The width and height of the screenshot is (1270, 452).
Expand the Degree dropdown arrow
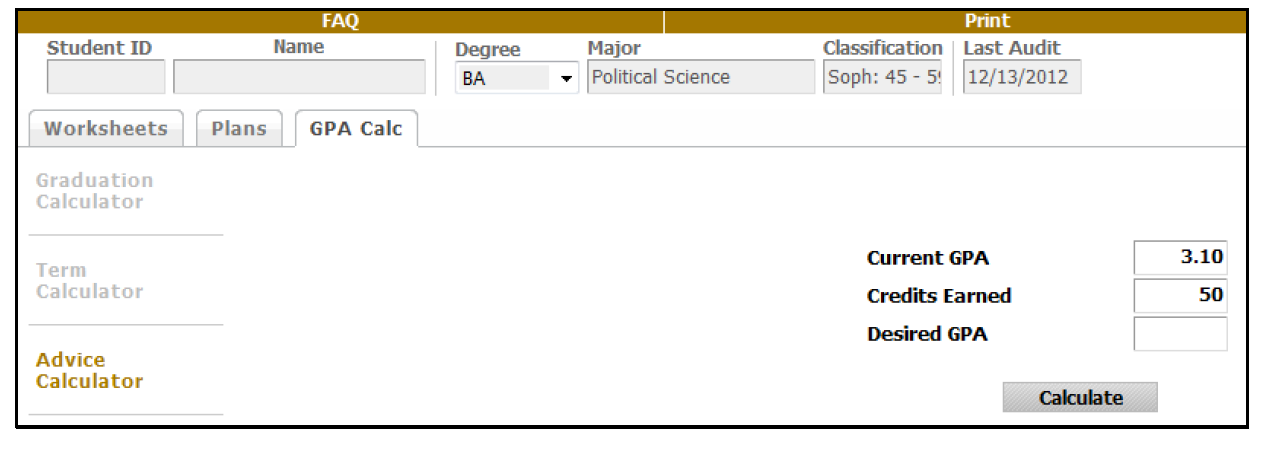(567, 79)
